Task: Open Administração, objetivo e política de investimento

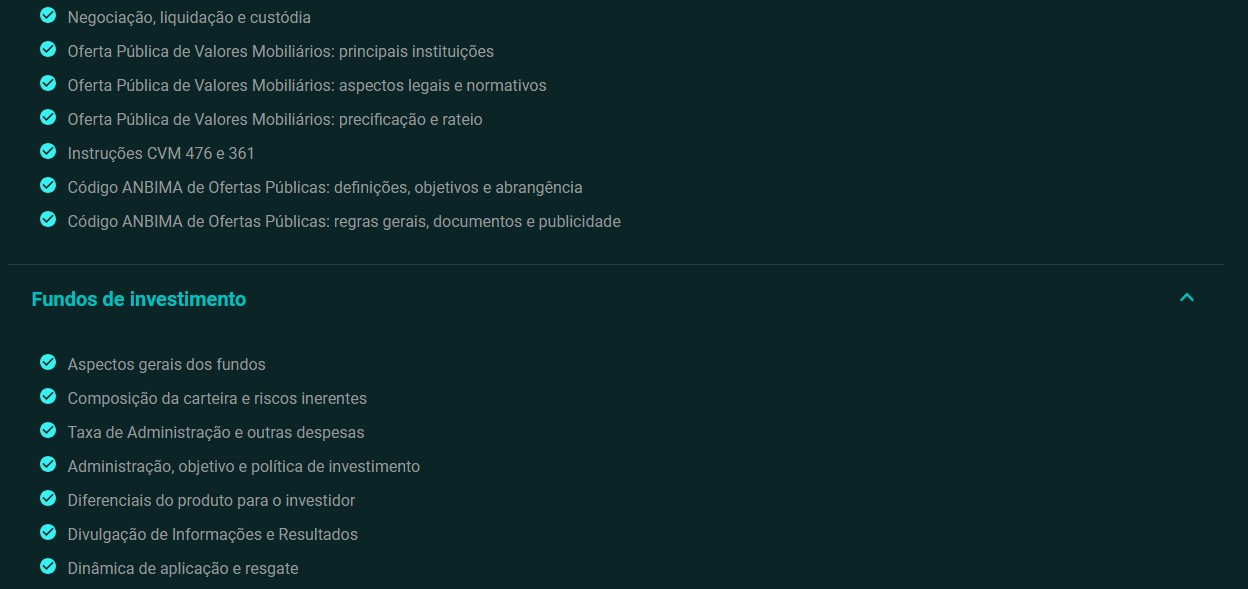Action: tap(244, 466)
